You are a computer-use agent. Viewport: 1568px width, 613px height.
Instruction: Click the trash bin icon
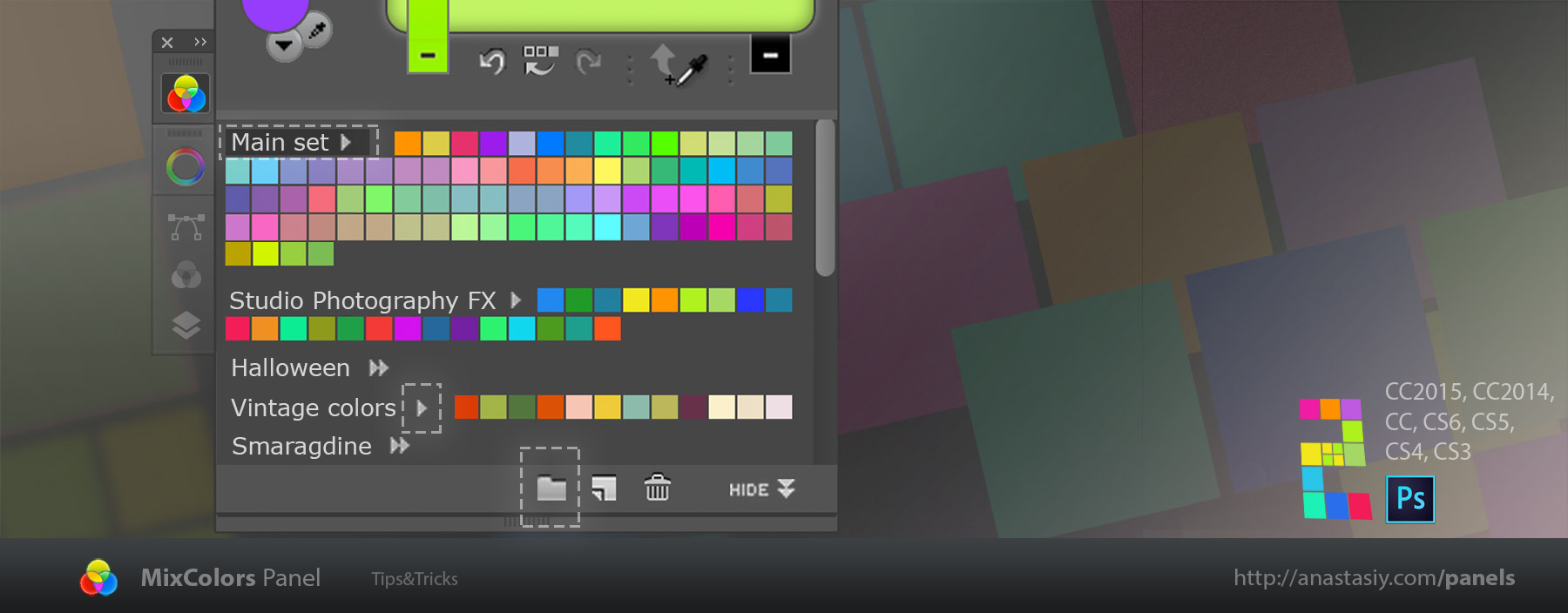pos(657,487)
